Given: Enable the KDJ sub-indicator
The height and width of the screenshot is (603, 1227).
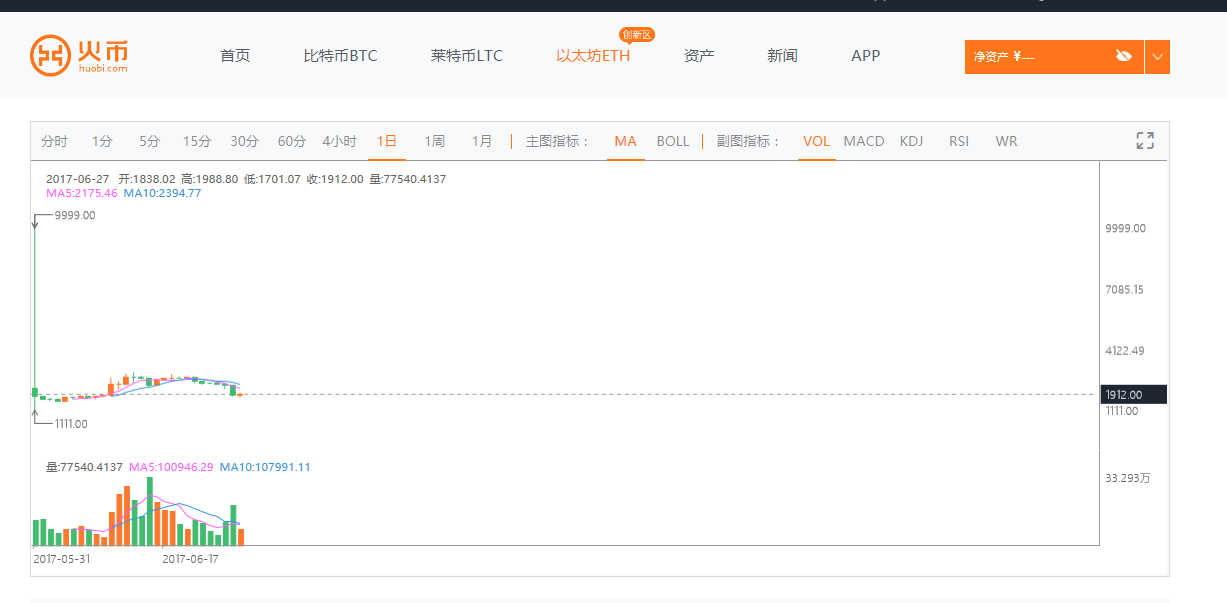Looking at the screenshot, I should tap(911, 141).
